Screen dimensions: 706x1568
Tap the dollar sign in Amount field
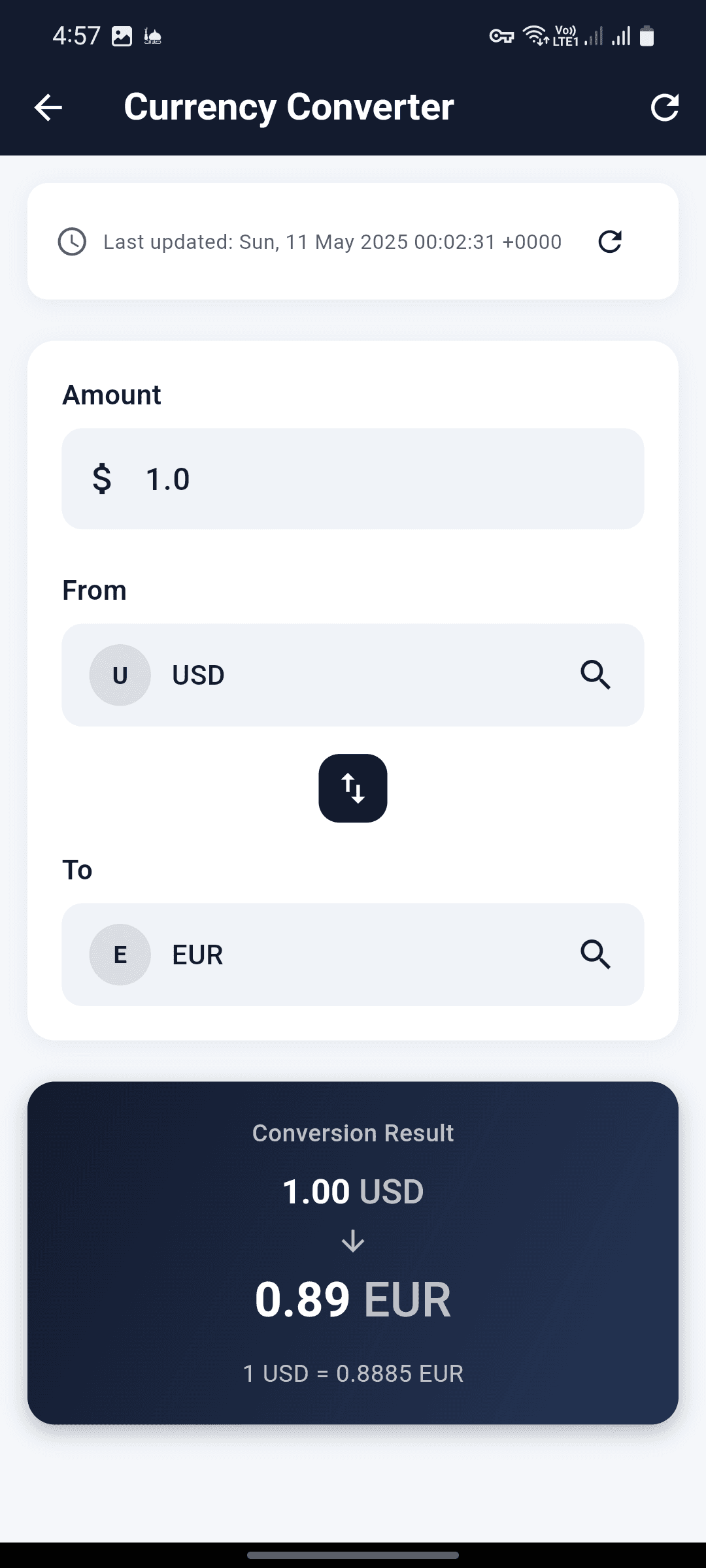point(102,479)
